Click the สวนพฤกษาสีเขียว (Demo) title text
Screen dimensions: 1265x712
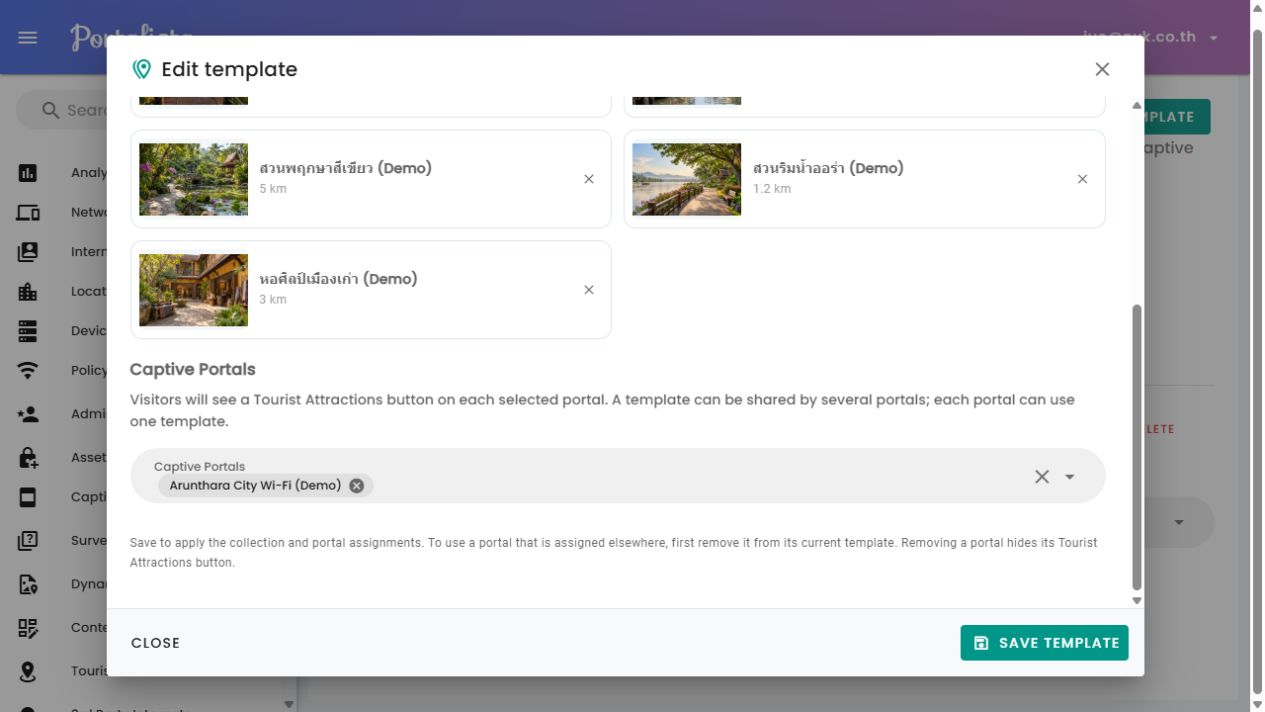point(345,168)
